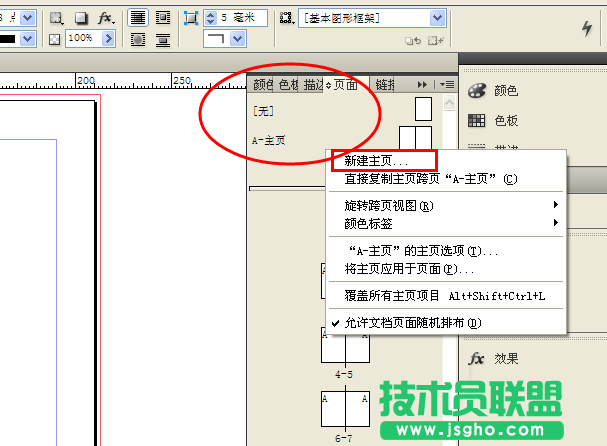Open the top-left toolbar dropdown arrow
Image resolution: width=607 pixels, height=446 pixels.
pyautogui.click(x=27, y=18)
